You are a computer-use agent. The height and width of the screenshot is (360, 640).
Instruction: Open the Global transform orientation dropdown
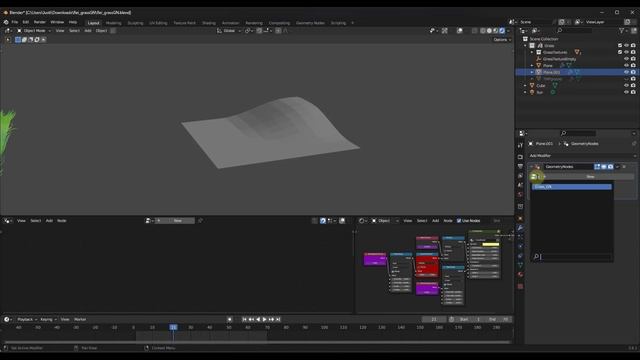229,31
